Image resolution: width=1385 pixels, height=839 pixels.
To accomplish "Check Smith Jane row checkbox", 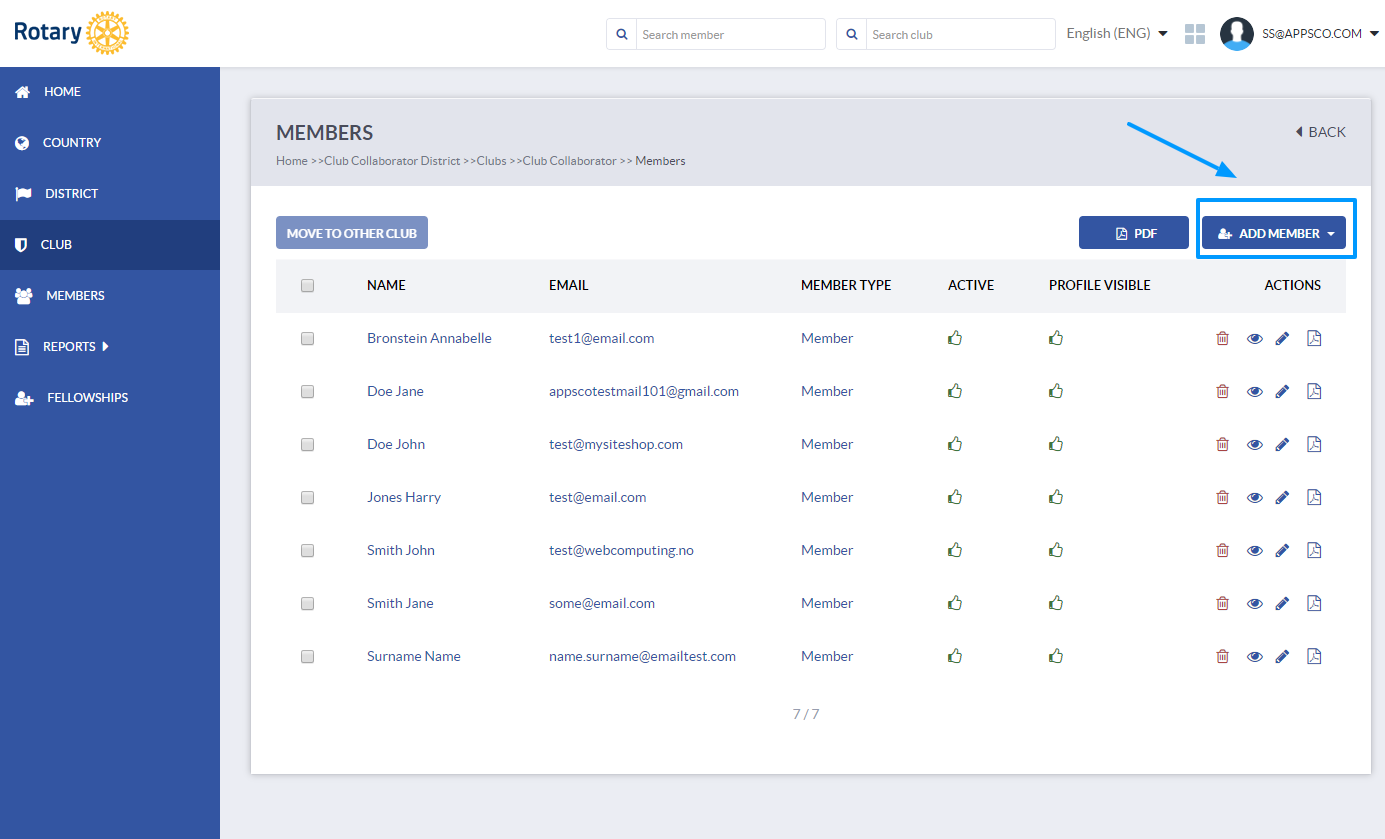I will (307, 603).
